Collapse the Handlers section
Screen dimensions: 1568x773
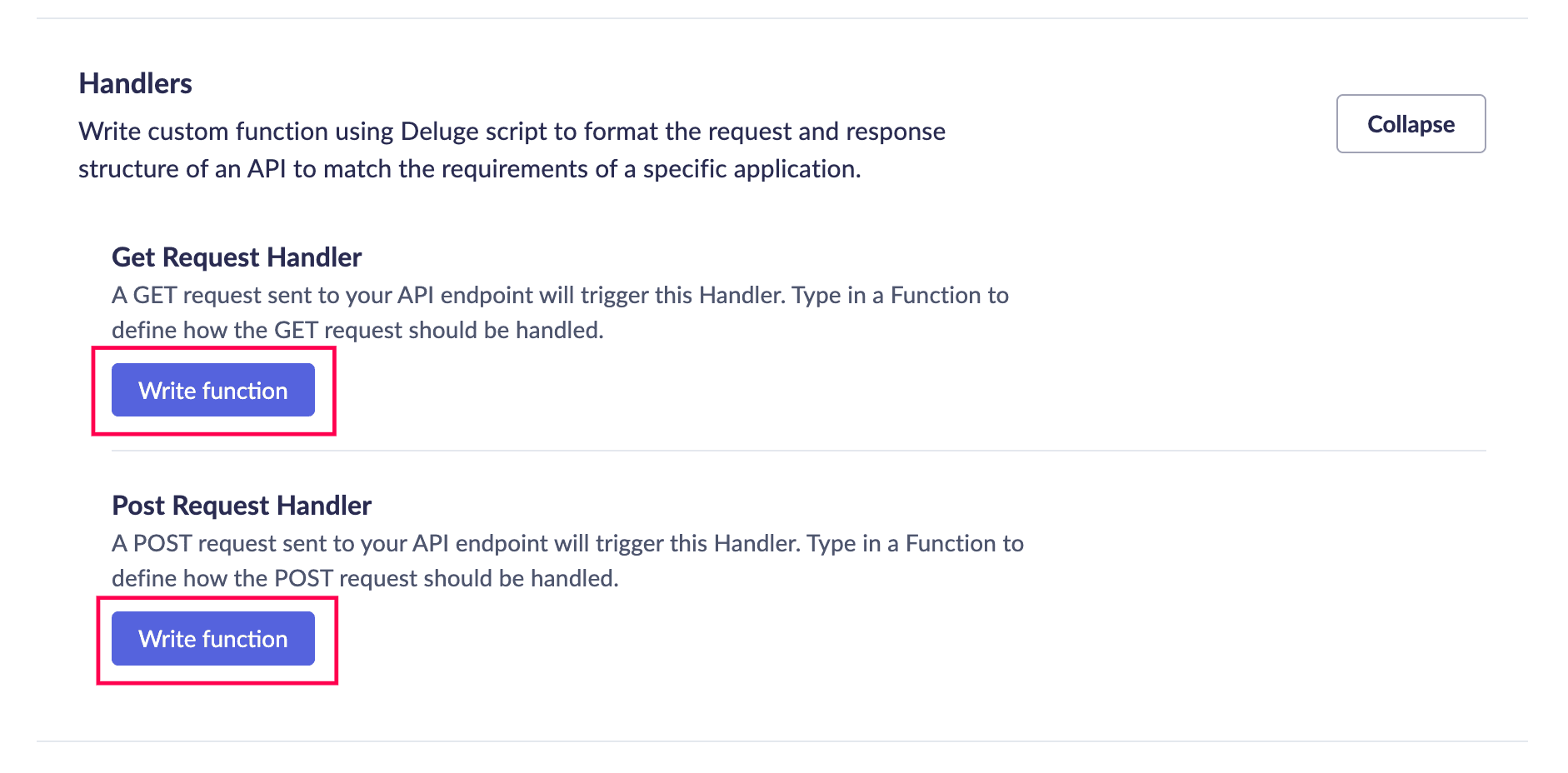1411,123
